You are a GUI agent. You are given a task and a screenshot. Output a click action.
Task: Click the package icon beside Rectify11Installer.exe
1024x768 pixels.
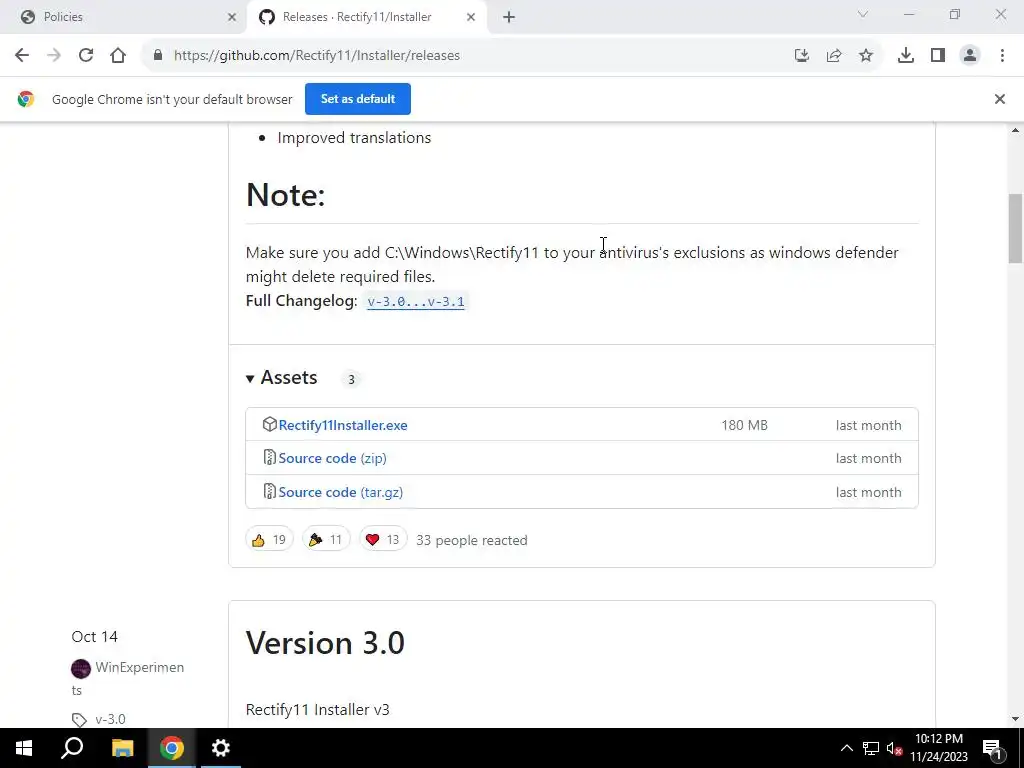tap(269, 424)
